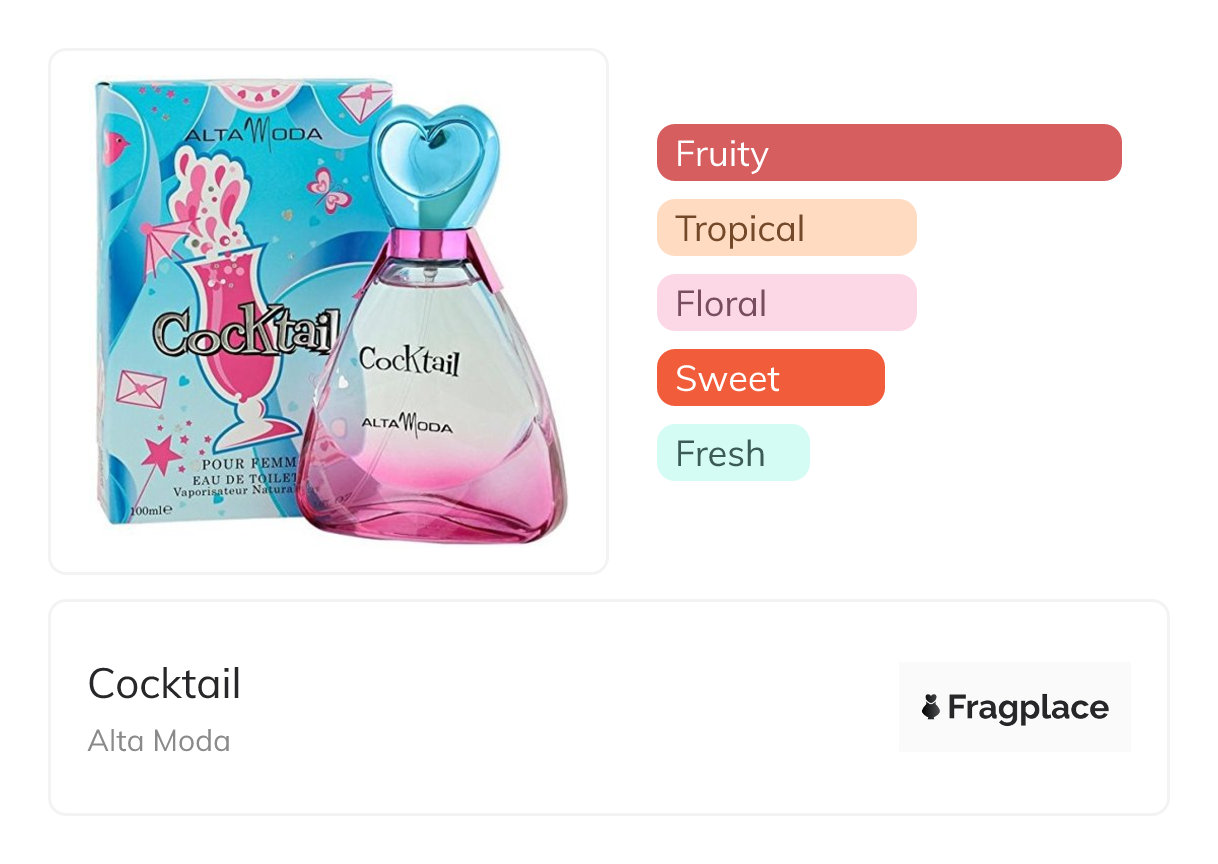Viewport: 1218px width, 864px height.
Task: Pick the orange Sweet accord bar
Action: (770, 378)
